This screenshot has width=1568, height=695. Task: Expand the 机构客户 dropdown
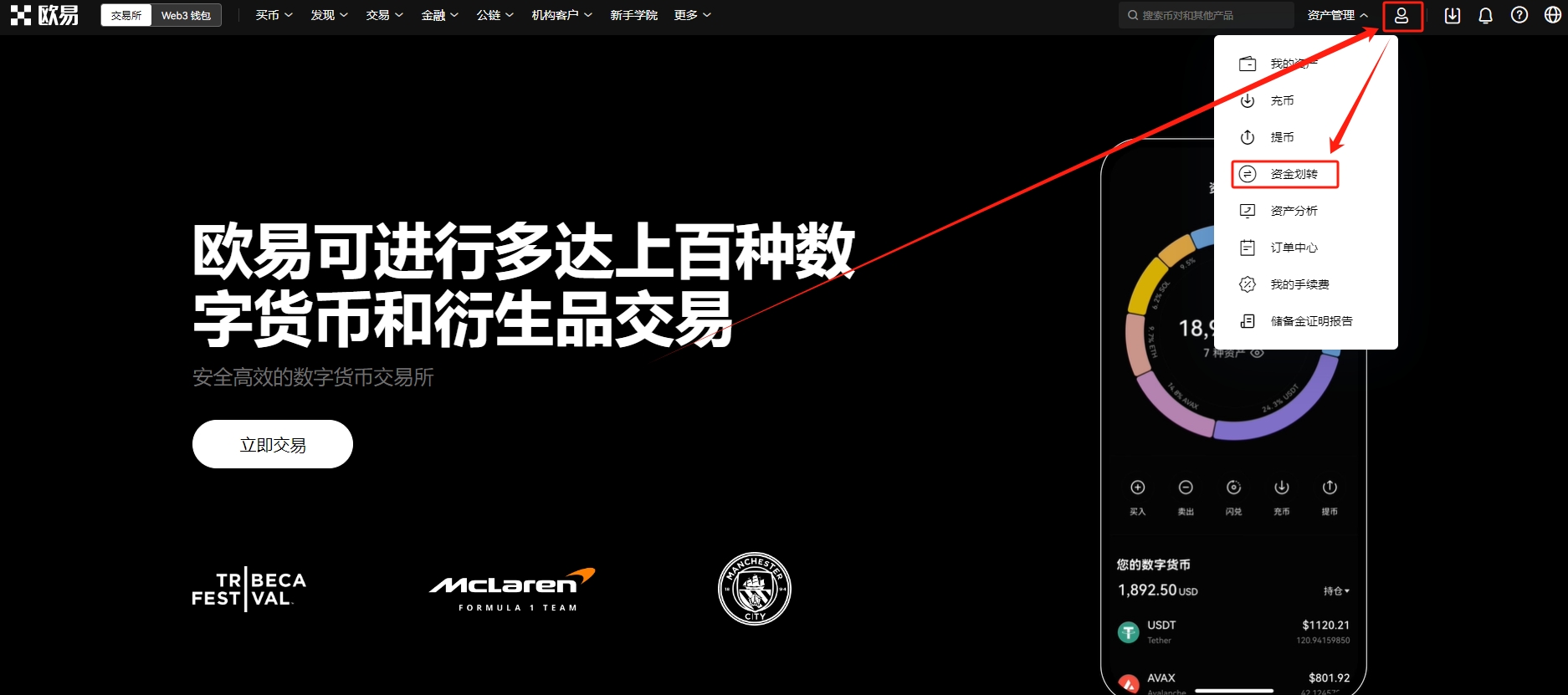562,15
